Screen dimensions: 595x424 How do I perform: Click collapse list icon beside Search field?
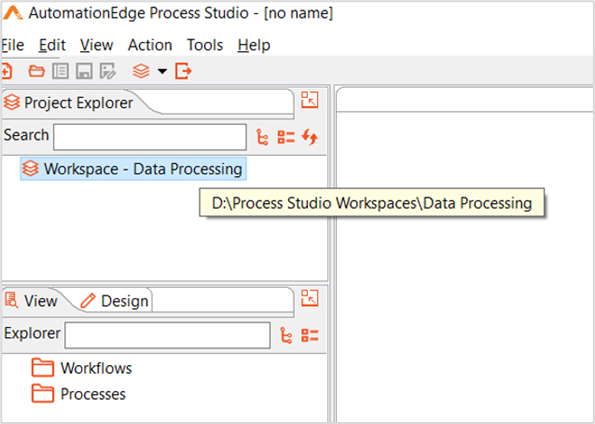pos(286,137)
